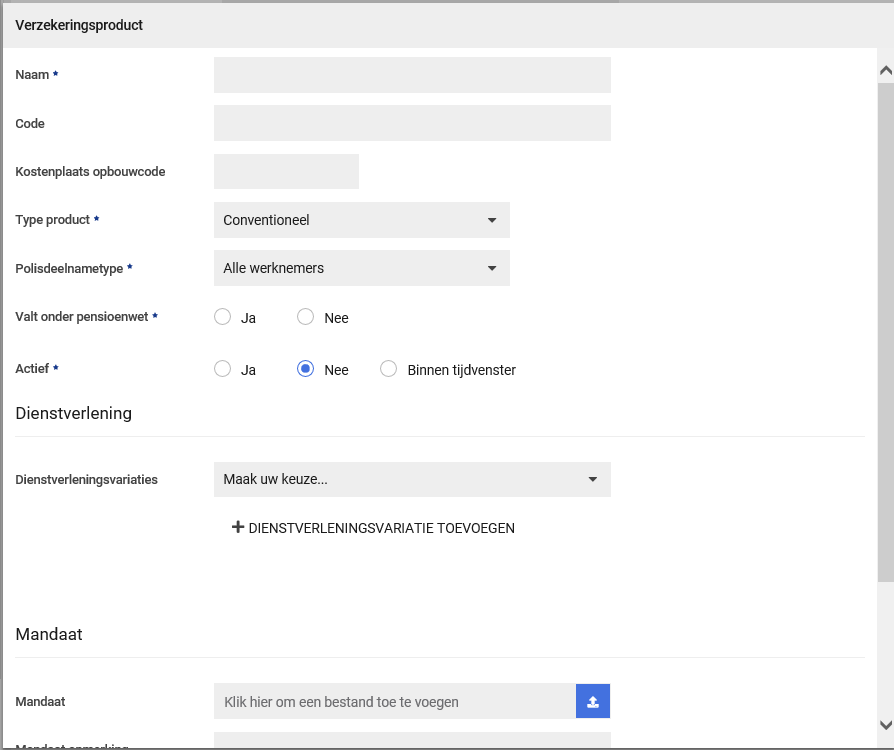Set Actief to Ja
Viewport: 894px width, 750px height.
pyautogui.click(x=223, y=369)
